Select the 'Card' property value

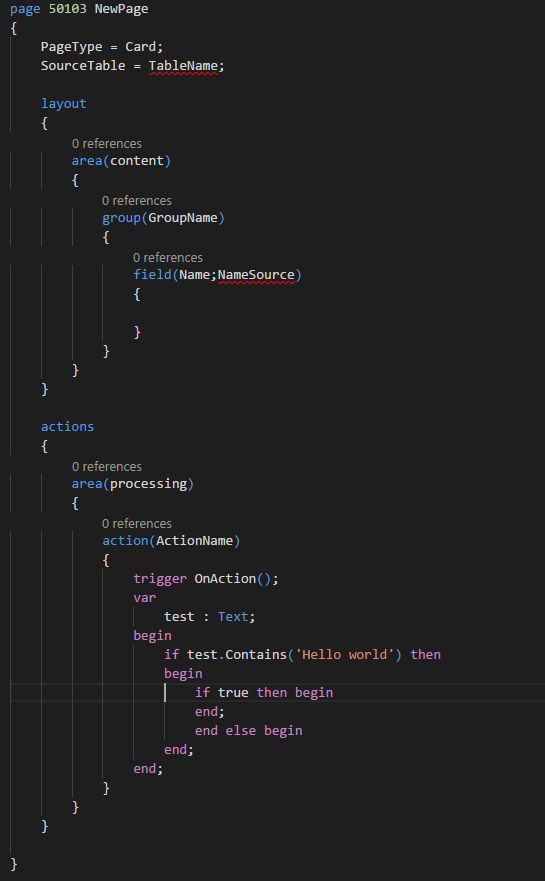pos(140,47)
